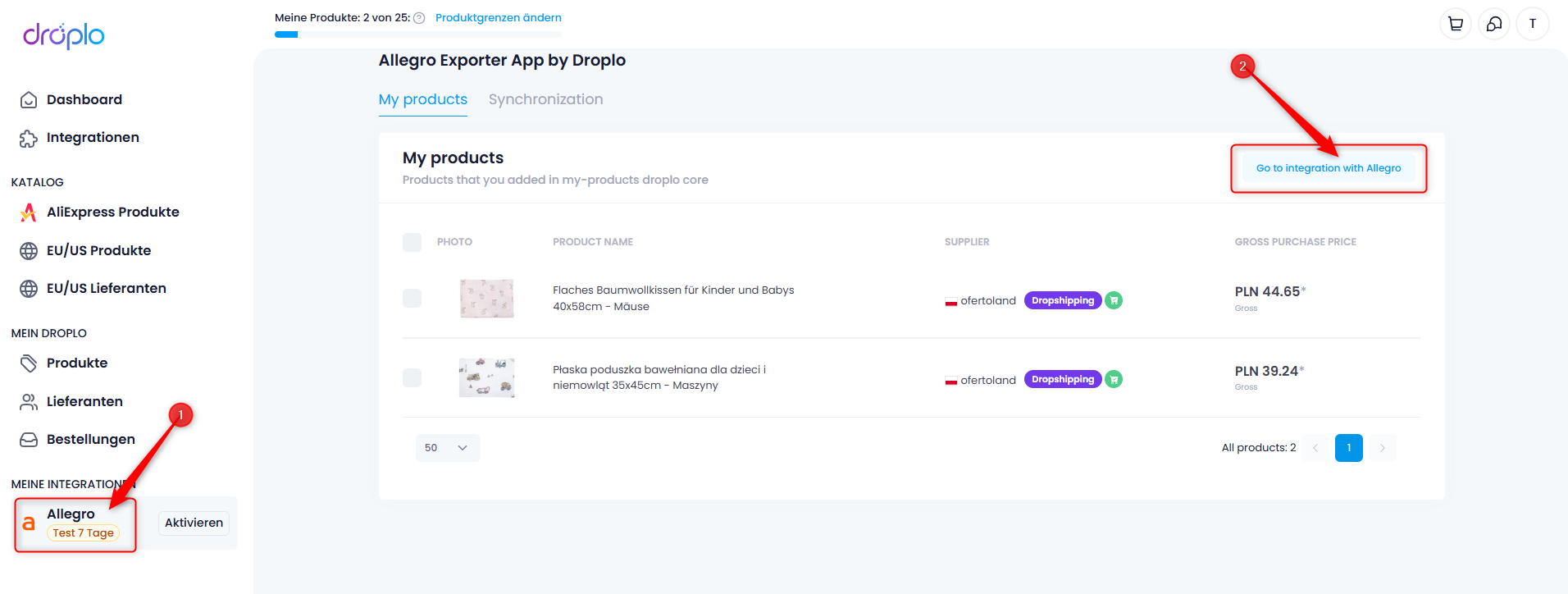Click the inbox icon beside Bestellungen
The width and height of the screenshot is (1568, 594).
pos(29,440)
